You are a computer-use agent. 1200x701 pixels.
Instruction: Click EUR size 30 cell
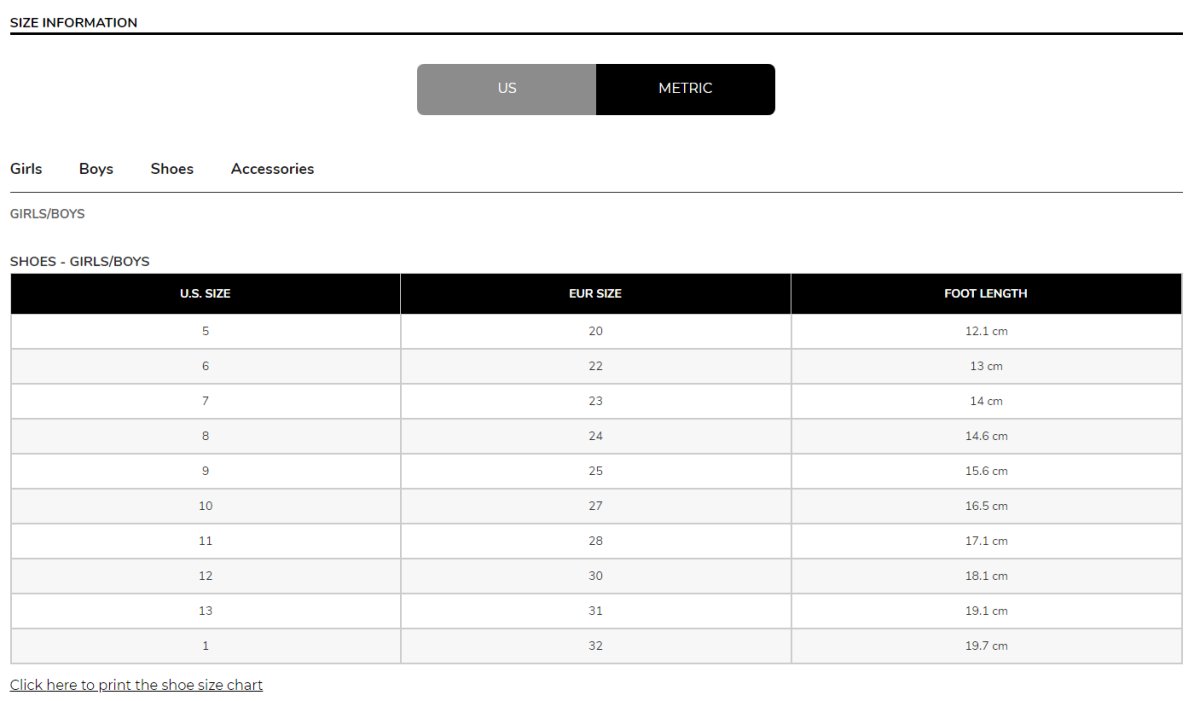pyautogui.click(x=595, y=576)
